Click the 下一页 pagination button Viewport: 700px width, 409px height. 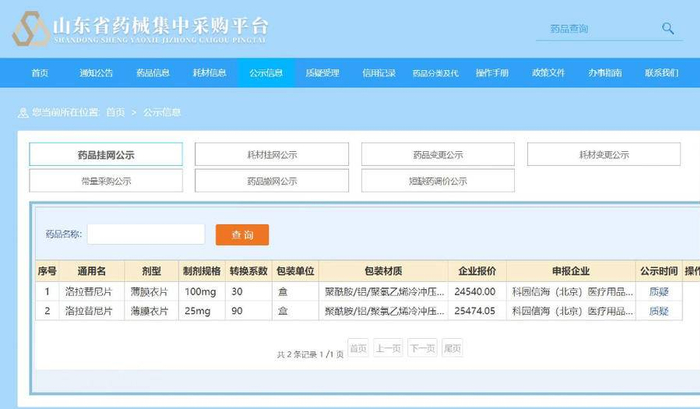click(422, 348)
